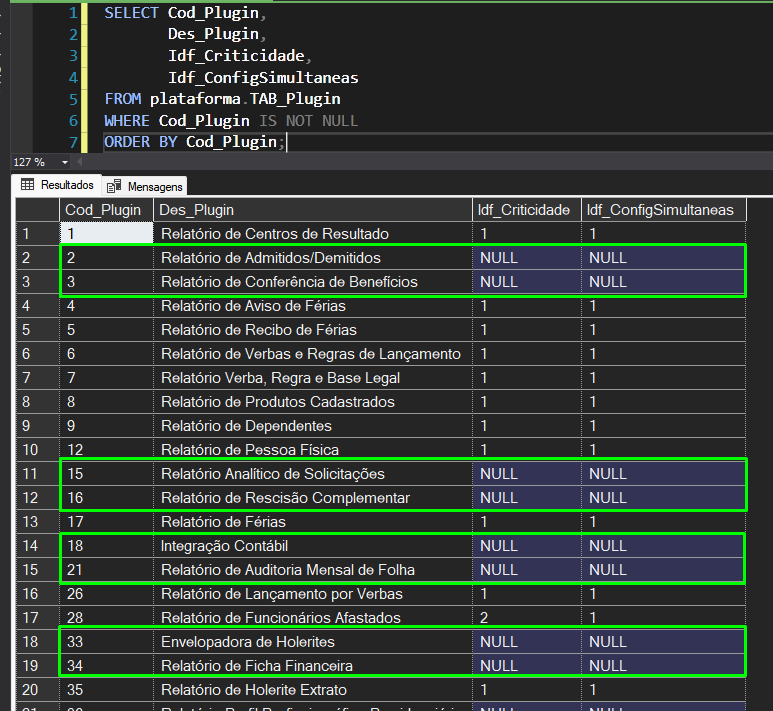Click cell Relatório de Verbas e Regras de Lançamento
Image resolution: width=773 pixels, height=711 pixels.
(313, 354)
